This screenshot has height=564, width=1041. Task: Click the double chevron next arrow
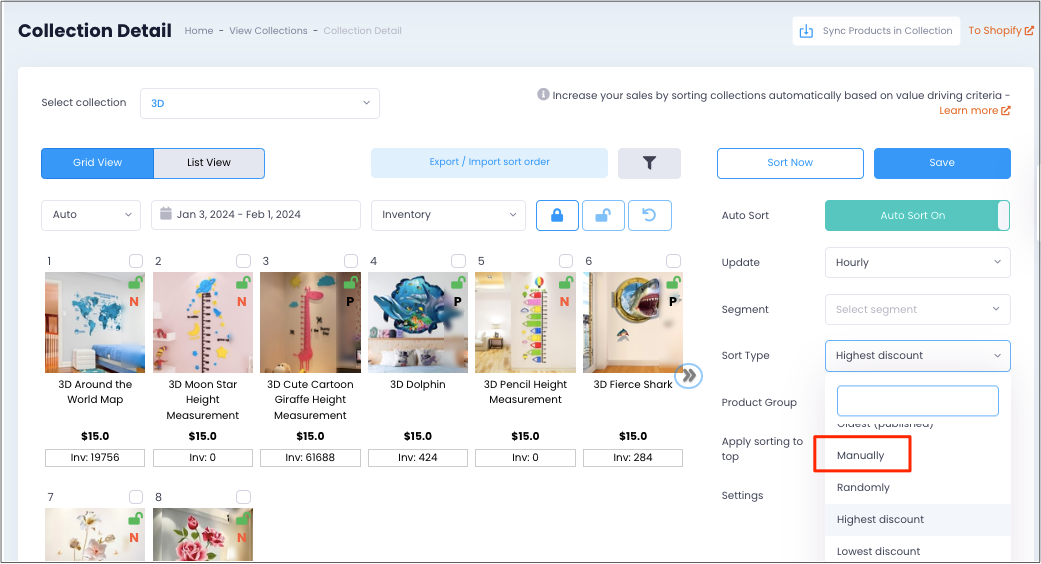point(689,376)
